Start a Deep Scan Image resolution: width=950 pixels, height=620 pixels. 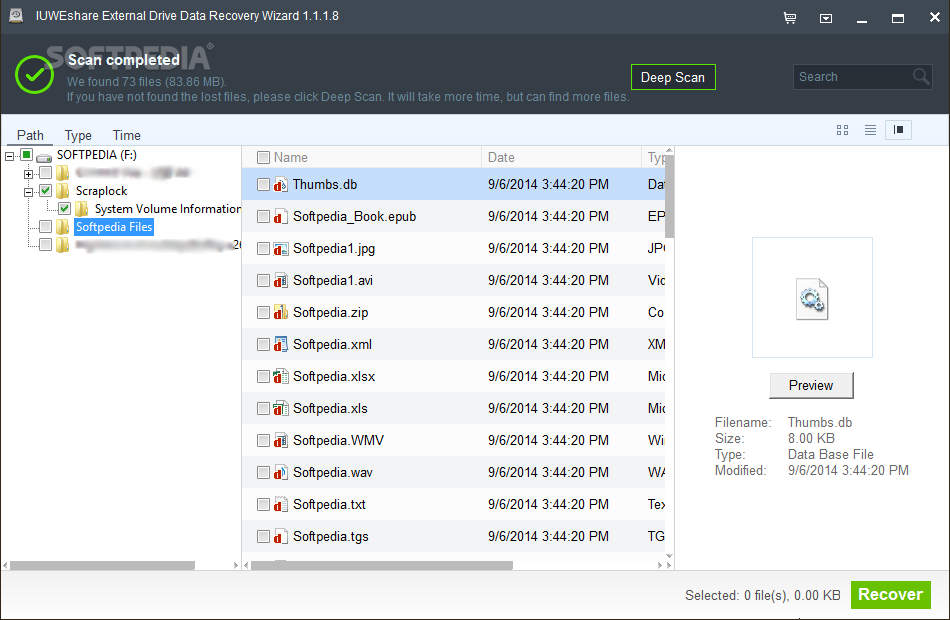pos(673,77)
